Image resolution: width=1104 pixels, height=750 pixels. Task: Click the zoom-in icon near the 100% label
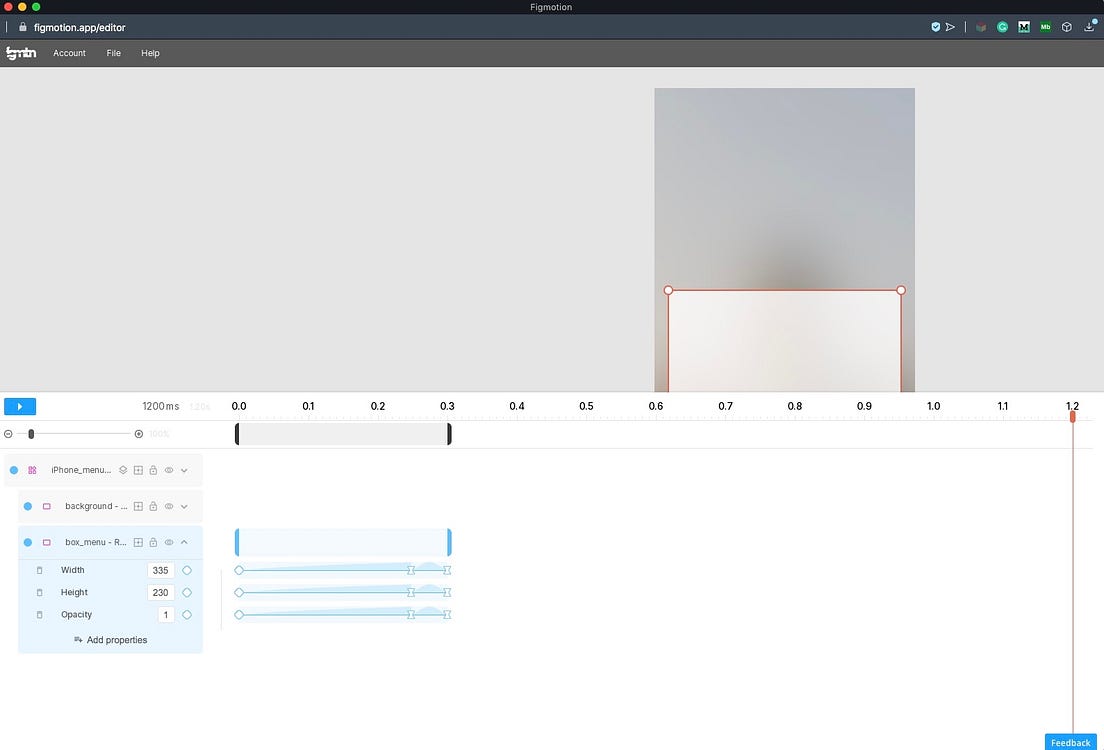[139, 434]
